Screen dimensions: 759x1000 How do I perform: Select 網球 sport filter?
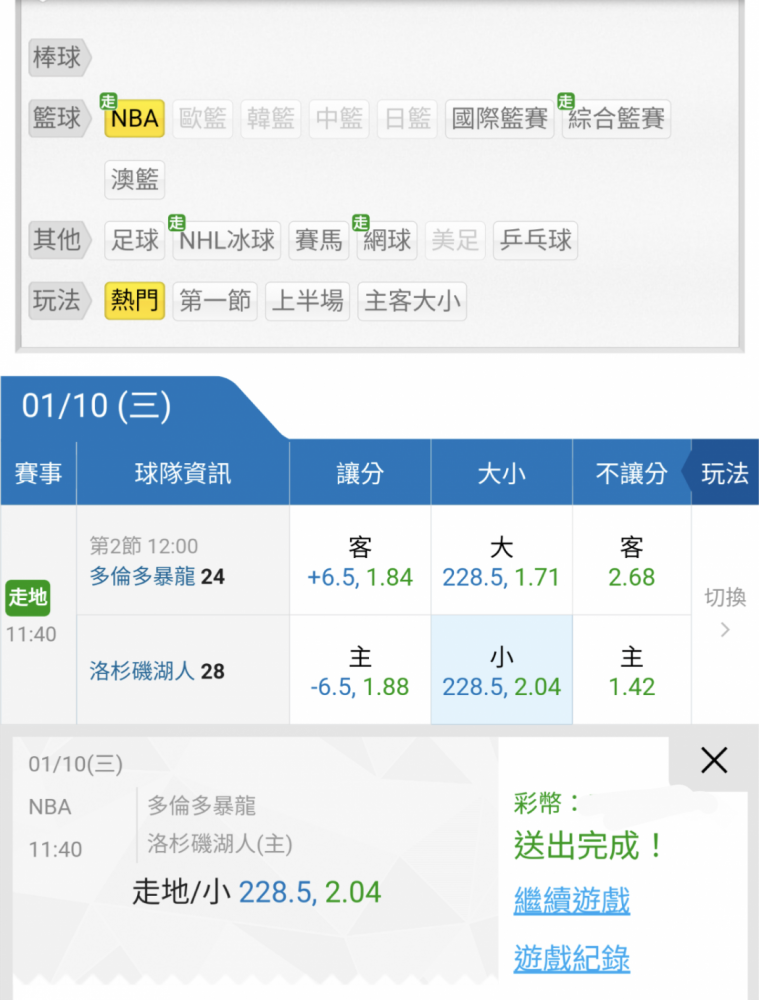point(387,240)
